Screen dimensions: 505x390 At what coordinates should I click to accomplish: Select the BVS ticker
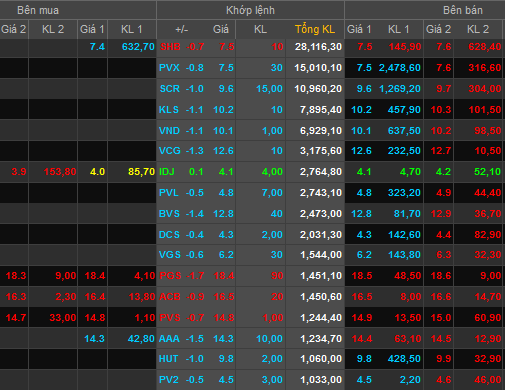pyautogui.click(x=169, y=214)
